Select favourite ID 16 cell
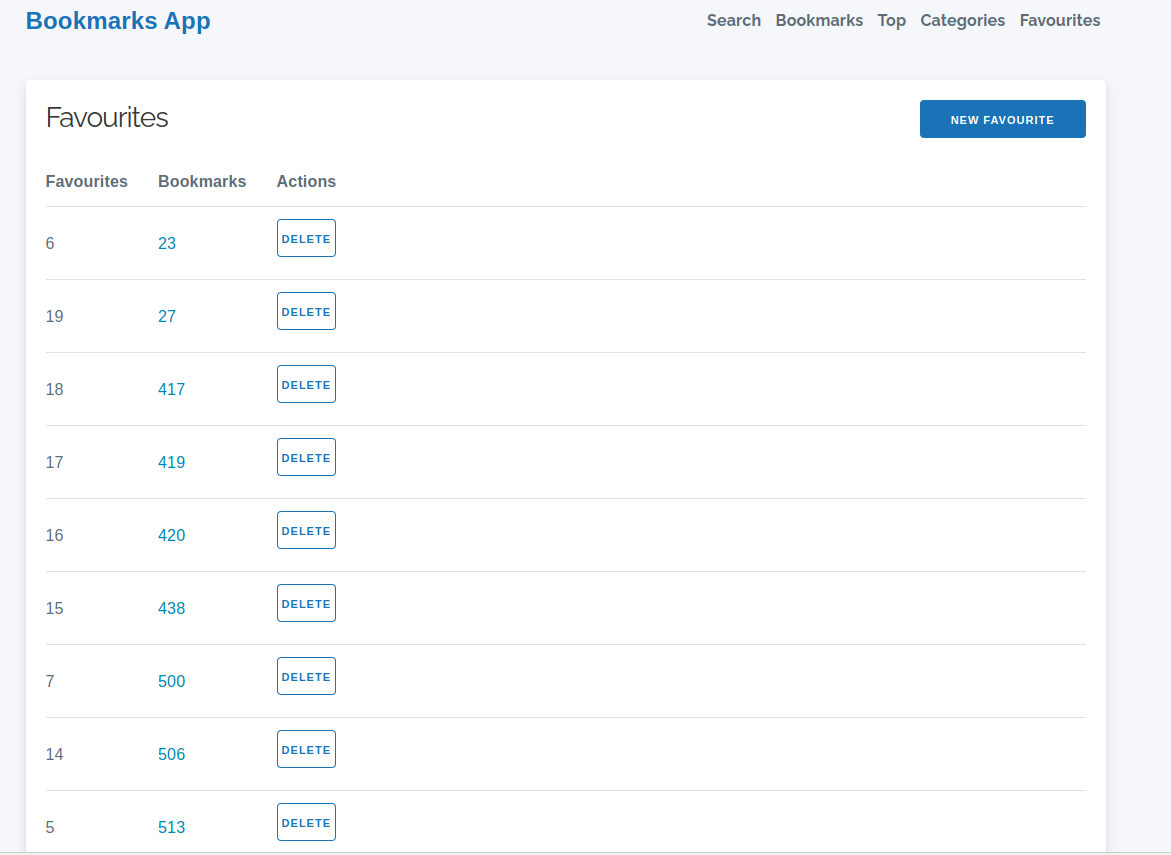 (55, 535)
